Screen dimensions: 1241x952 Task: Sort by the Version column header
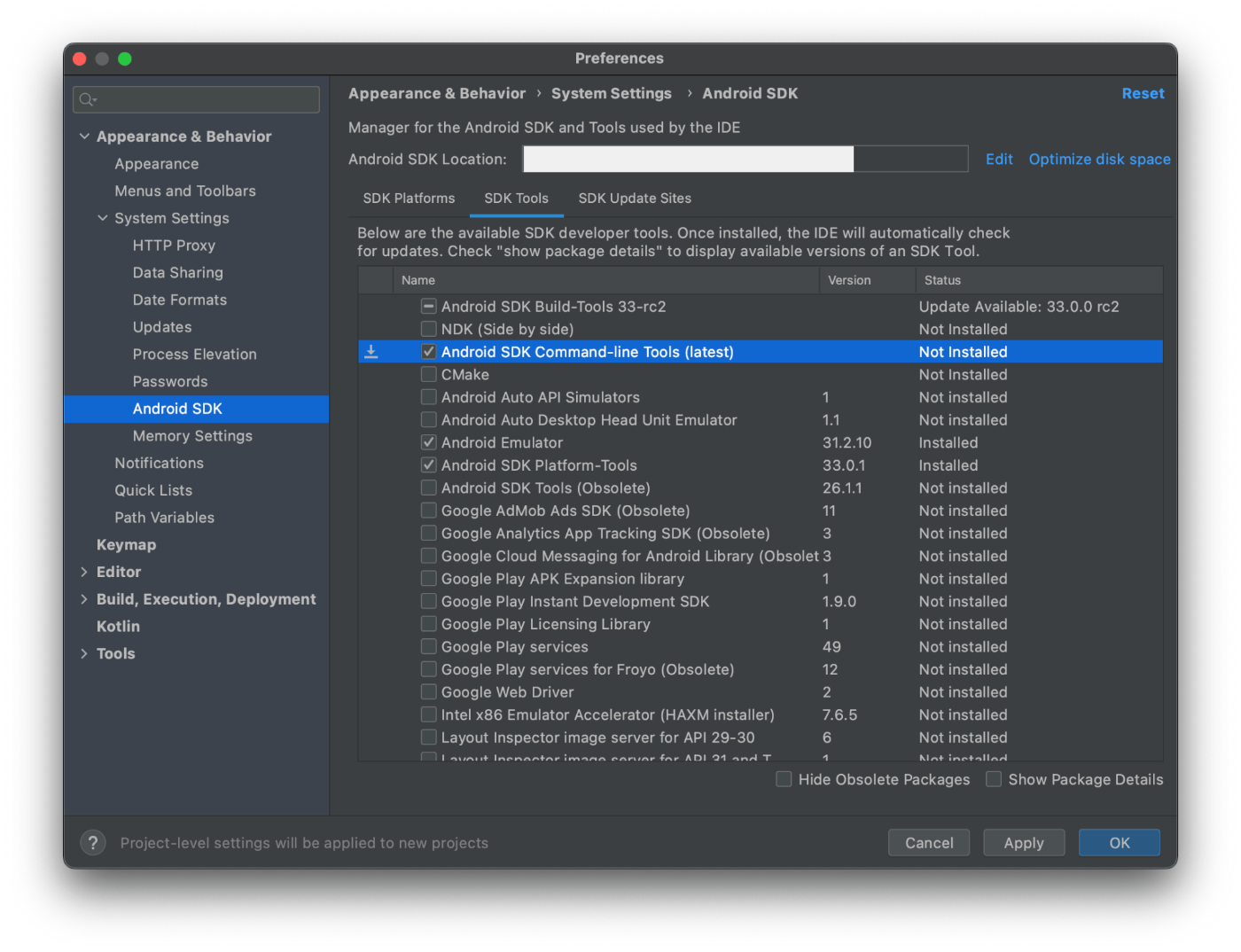pyautogui.click(x=867, y=280)
